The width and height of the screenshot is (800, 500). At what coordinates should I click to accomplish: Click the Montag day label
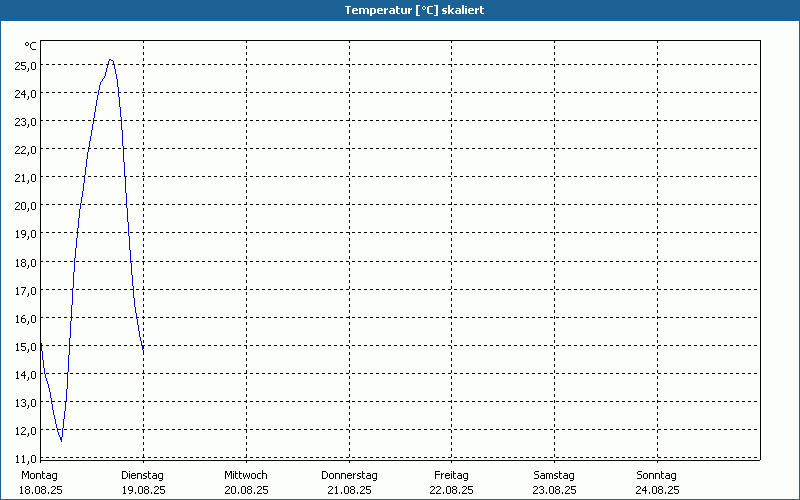39,476
